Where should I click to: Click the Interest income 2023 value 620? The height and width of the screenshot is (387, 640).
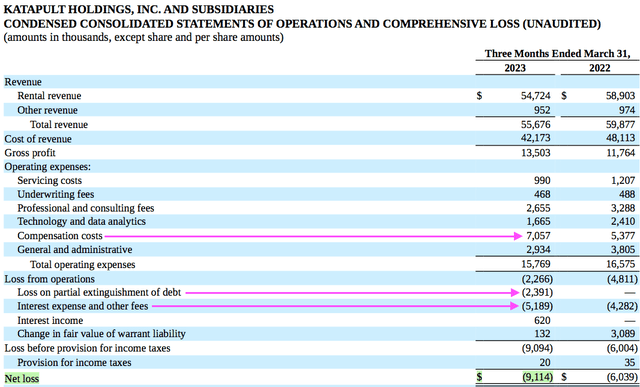click(x=542, y=320)
